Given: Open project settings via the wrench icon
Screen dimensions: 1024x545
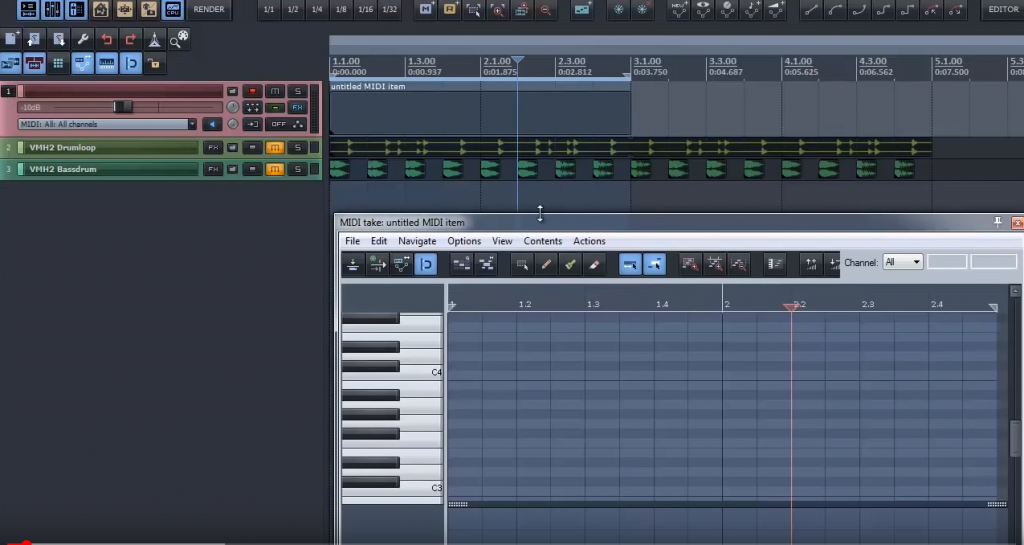Looking at the screenshot, I should pos(83,39).
